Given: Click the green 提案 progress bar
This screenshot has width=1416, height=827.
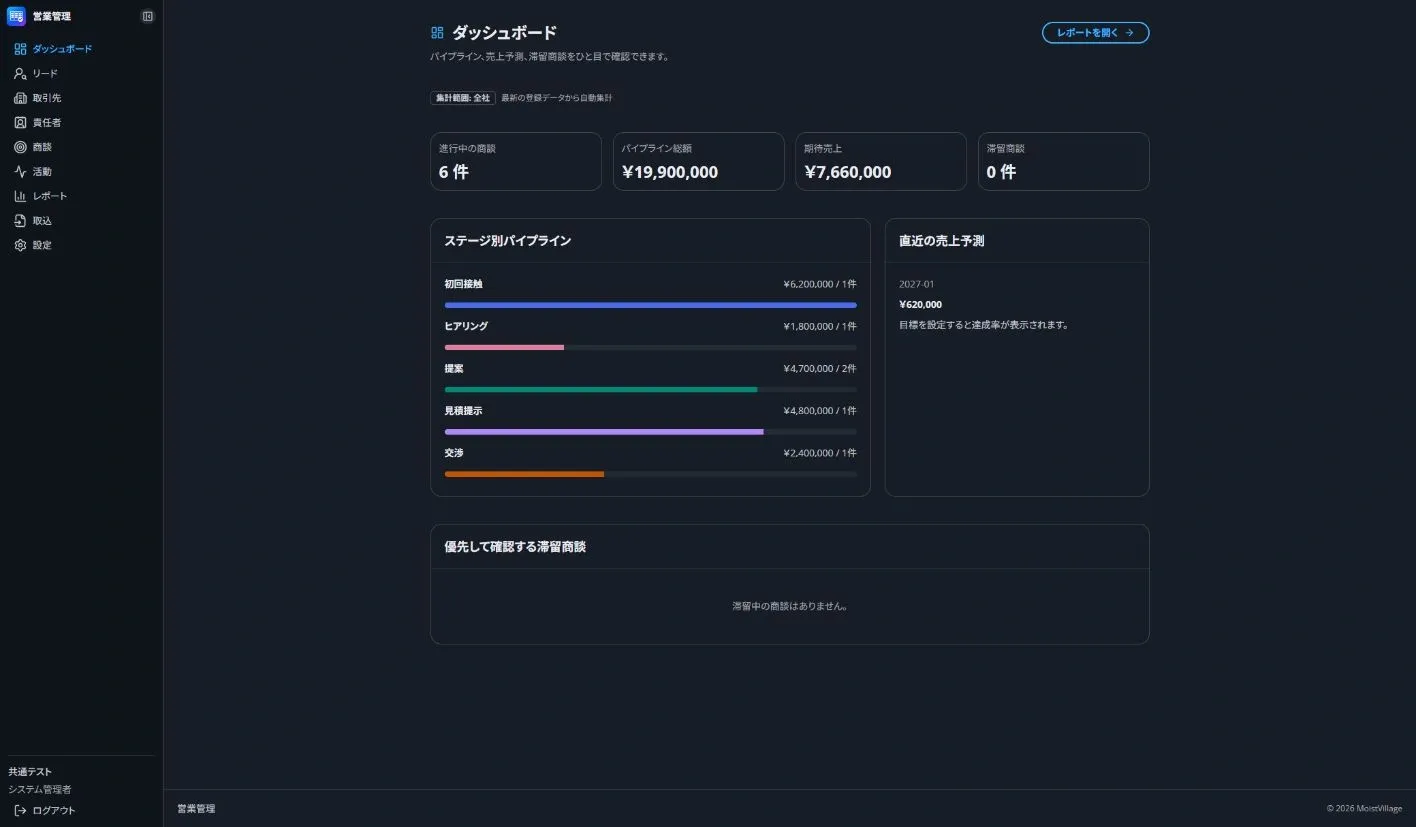Looking at the screenshot, I should [x=601, y=389].
